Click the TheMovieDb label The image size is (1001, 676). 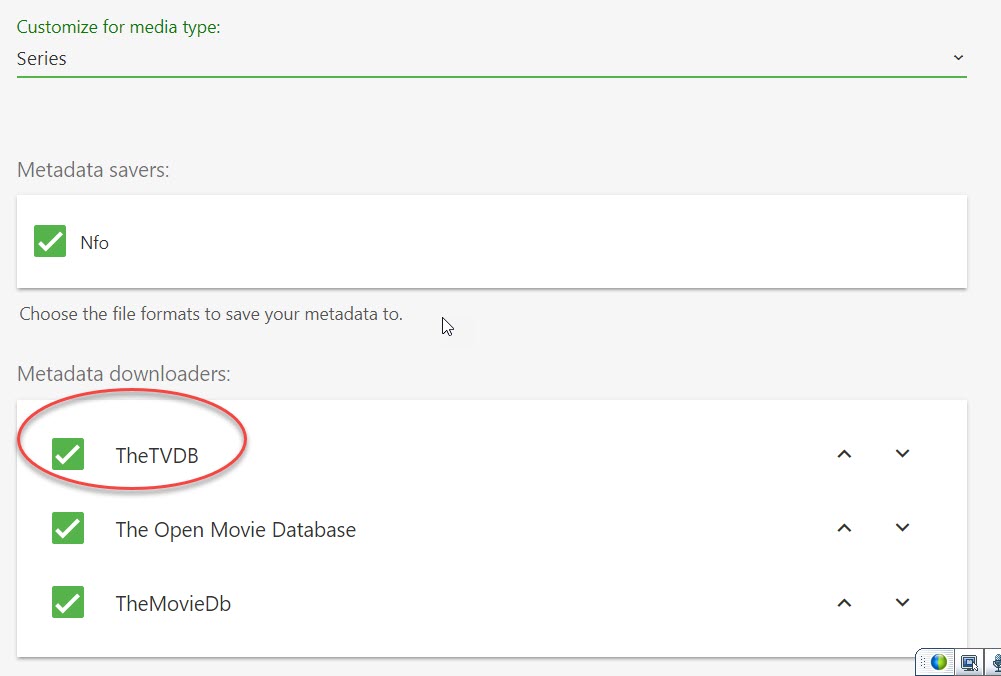pyautogui.click(x=173, y=603)
